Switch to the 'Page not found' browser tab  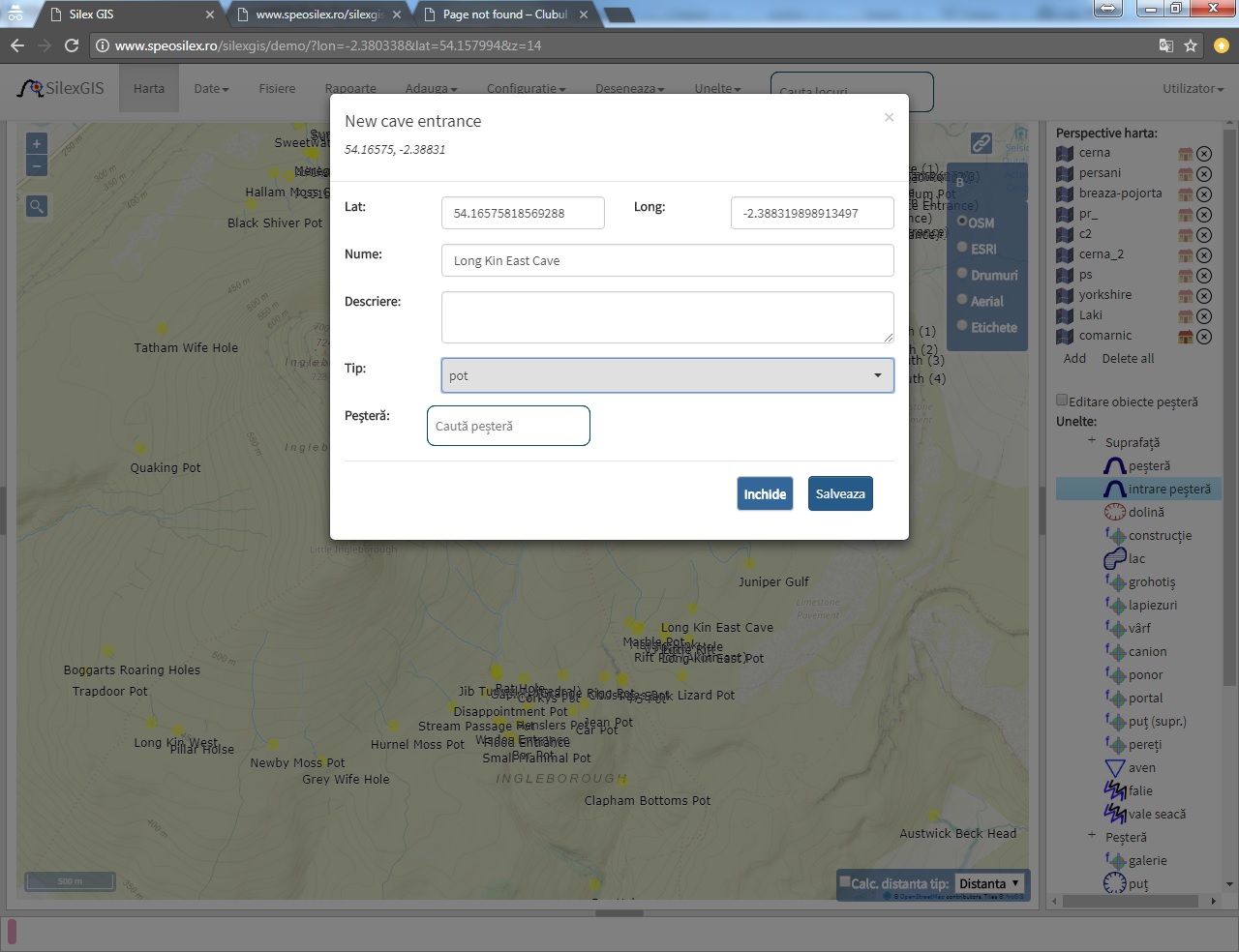[x=504, y=15]
